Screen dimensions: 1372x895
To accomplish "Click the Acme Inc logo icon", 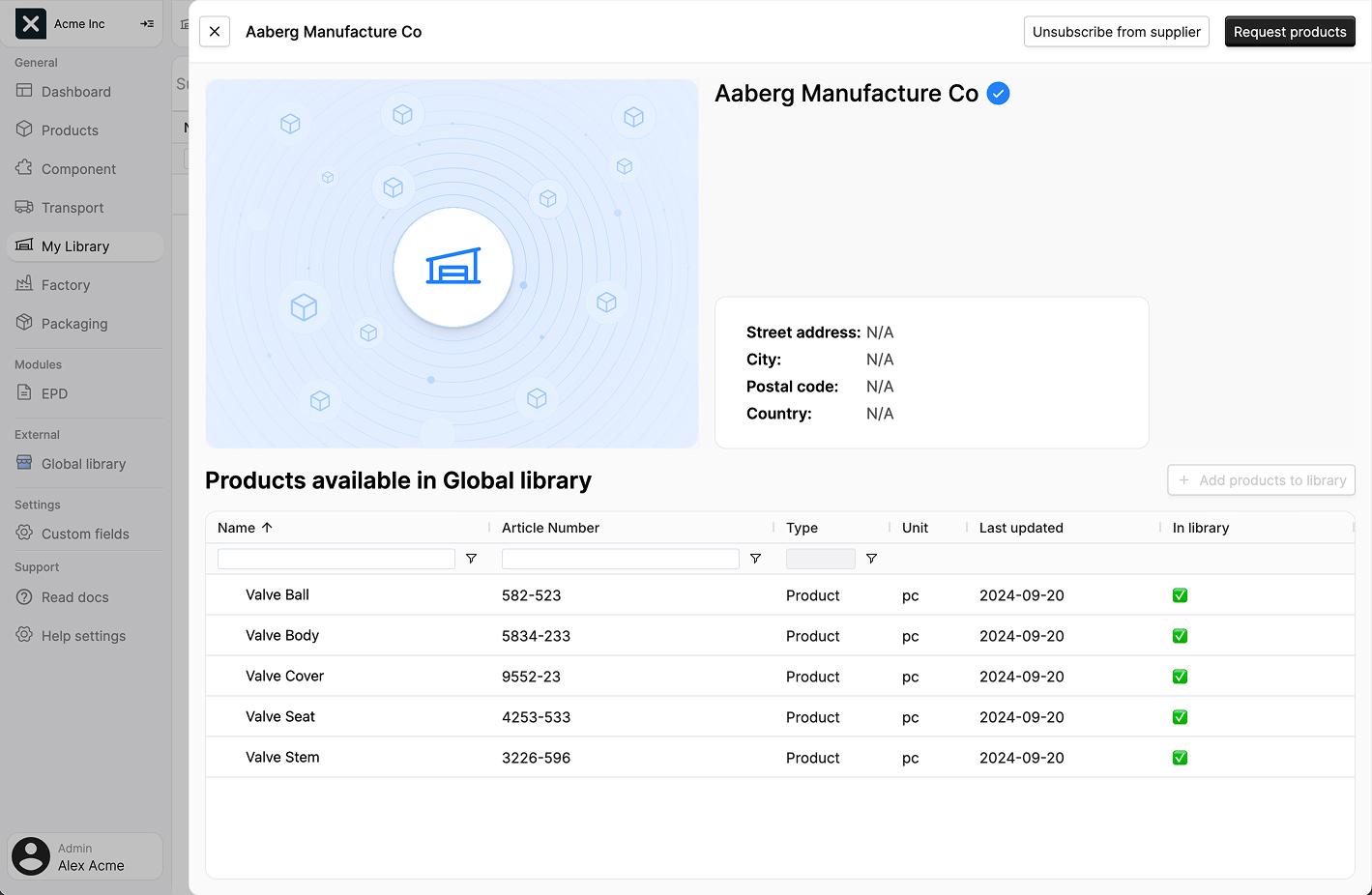I will click(x=31, y=23).
